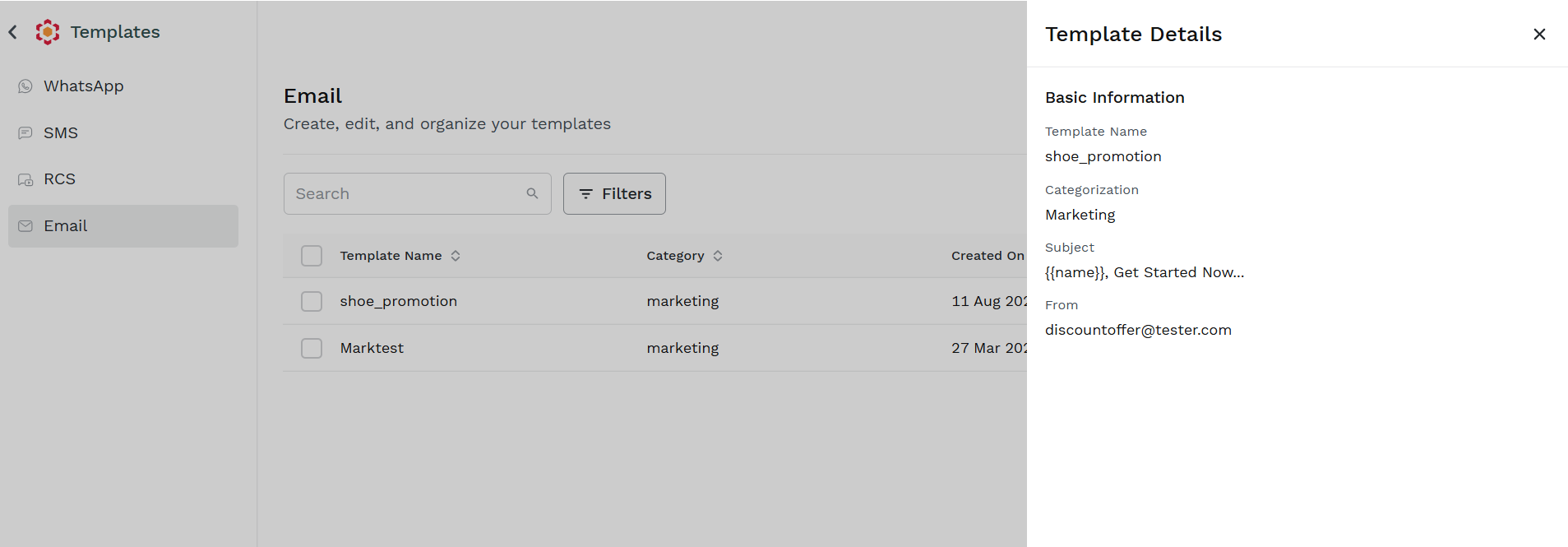Close the Template Details panel
Screen dimensions: 1568x547
coord(1539,34)
